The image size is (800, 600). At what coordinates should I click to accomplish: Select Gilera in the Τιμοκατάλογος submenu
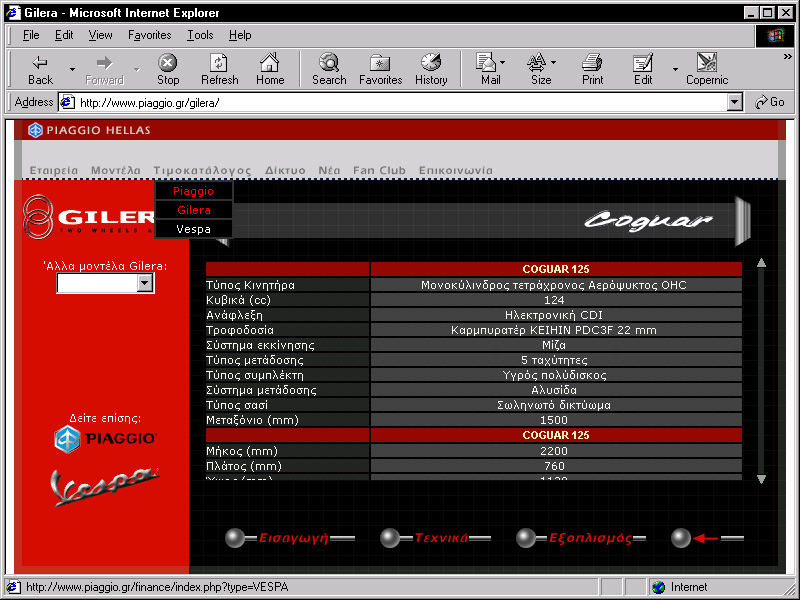click(x=193, y=210)
